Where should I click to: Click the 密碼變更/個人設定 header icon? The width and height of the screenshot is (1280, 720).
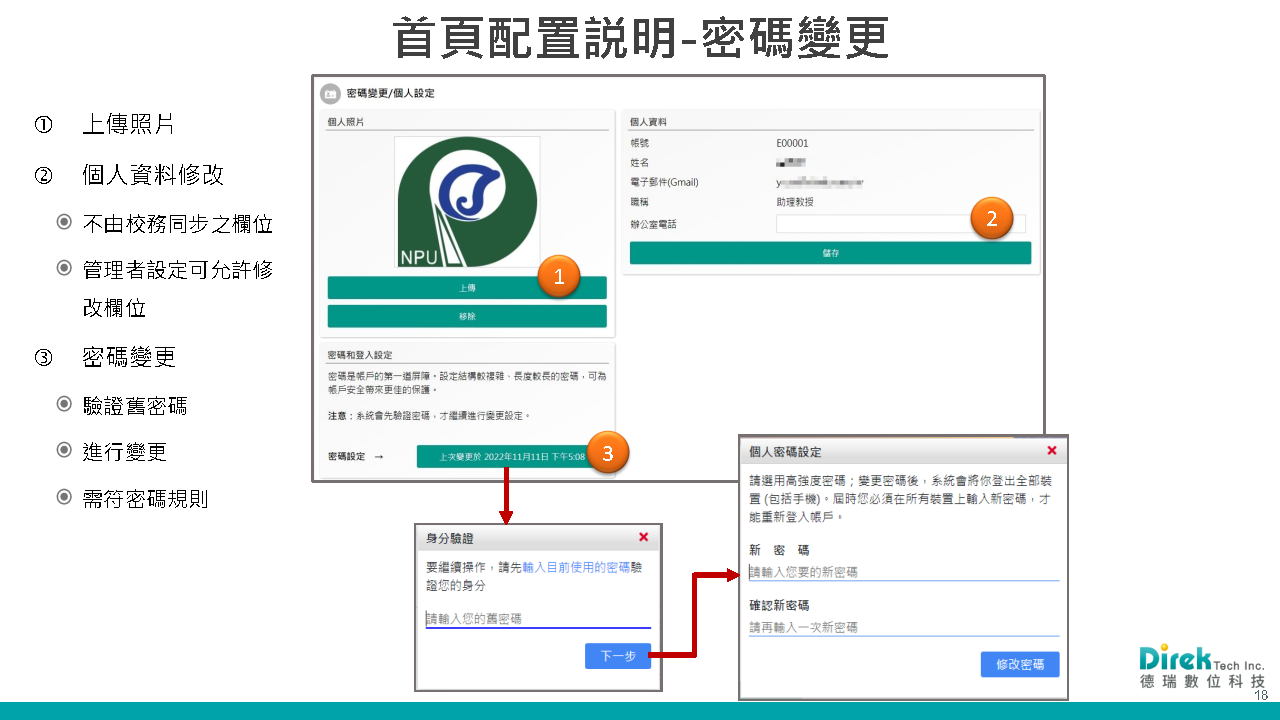point(330,94)
